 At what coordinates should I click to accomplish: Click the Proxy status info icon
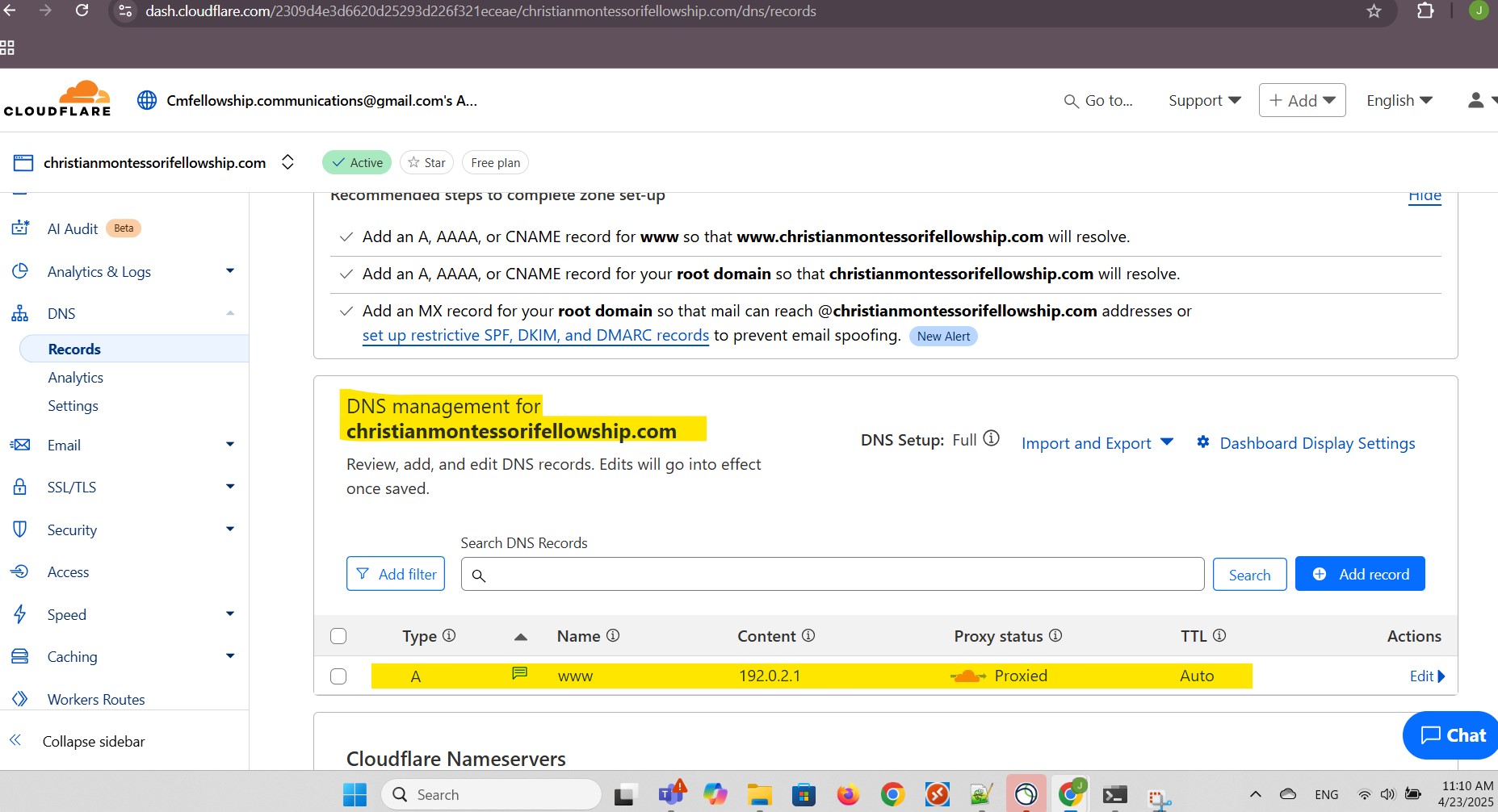point(1055,635)
